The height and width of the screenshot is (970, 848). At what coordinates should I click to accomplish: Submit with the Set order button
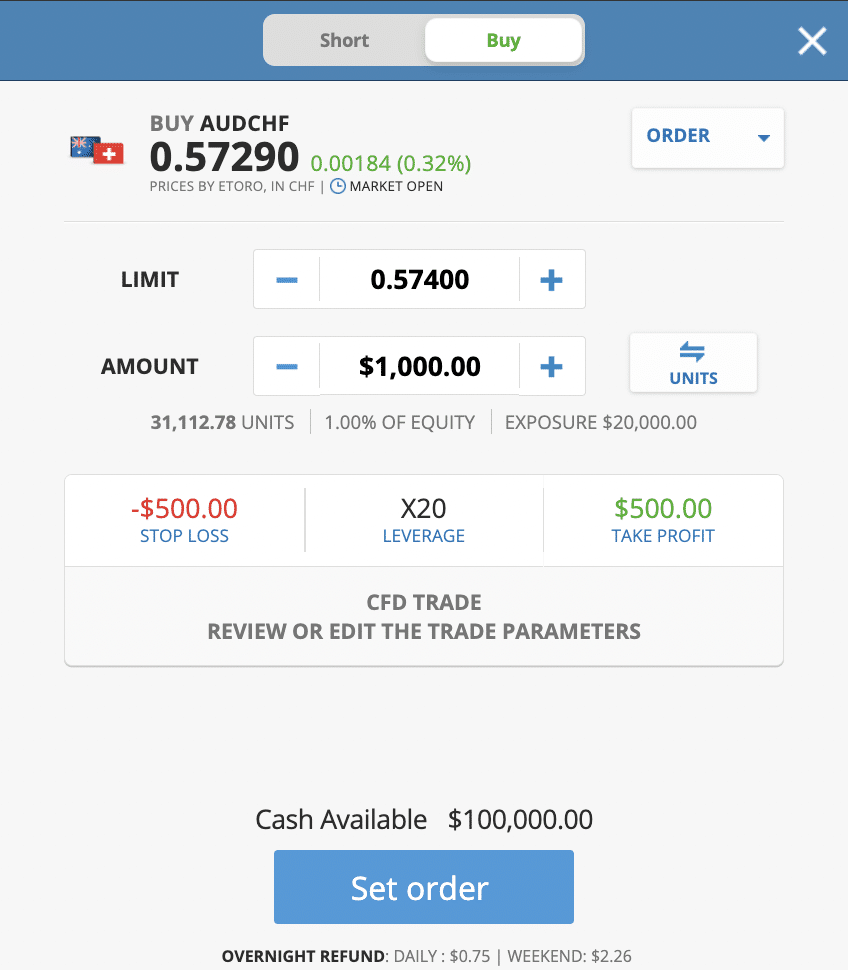click(424, 887)
